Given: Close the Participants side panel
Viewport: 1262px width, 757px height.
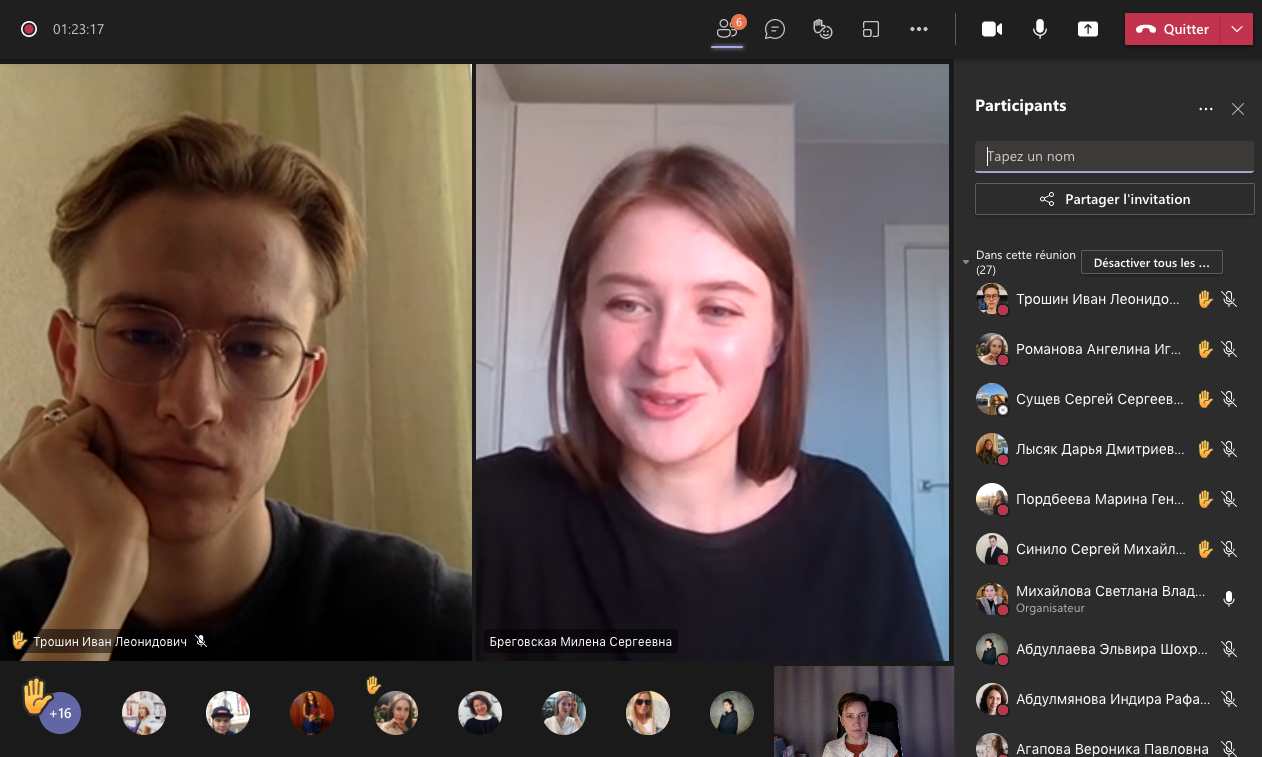Looking at the screenshot, I should [1237, 109].
